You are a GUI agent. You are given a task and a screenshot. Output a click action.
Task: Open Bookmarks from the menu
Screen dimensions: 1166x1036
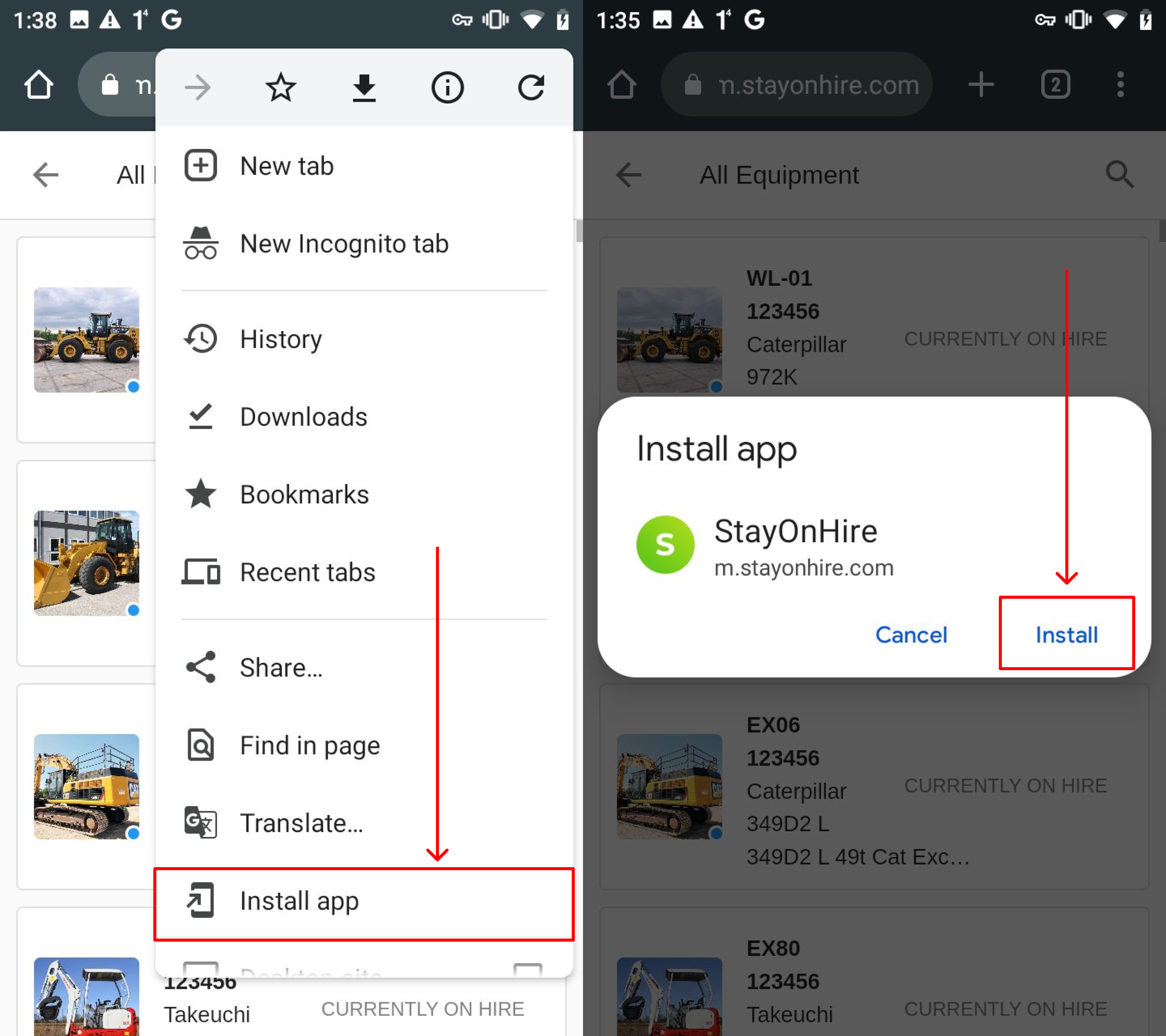click(364, 494)
